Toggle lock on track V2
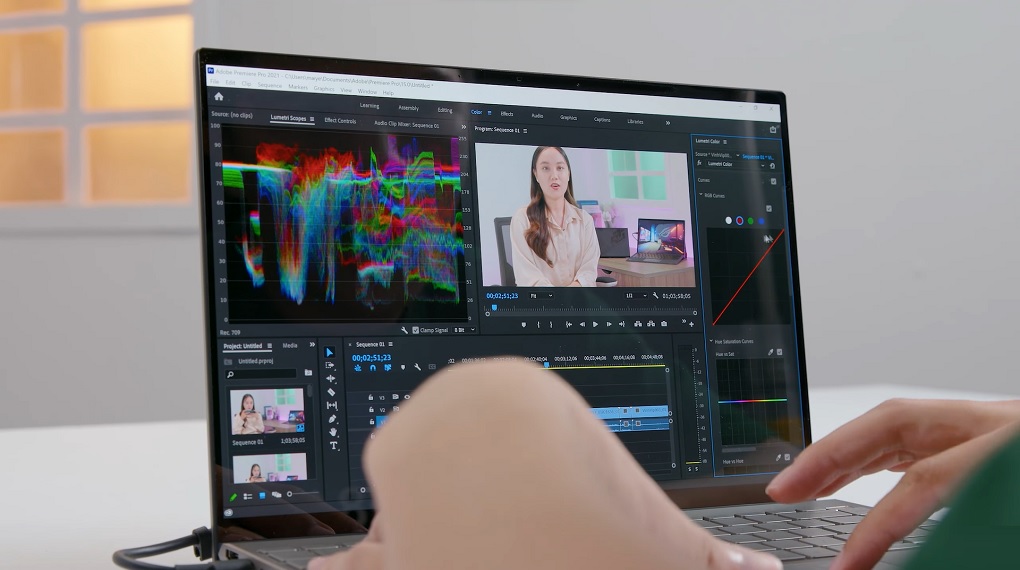This screenshot has height=570, width=1020. [371, 409]
